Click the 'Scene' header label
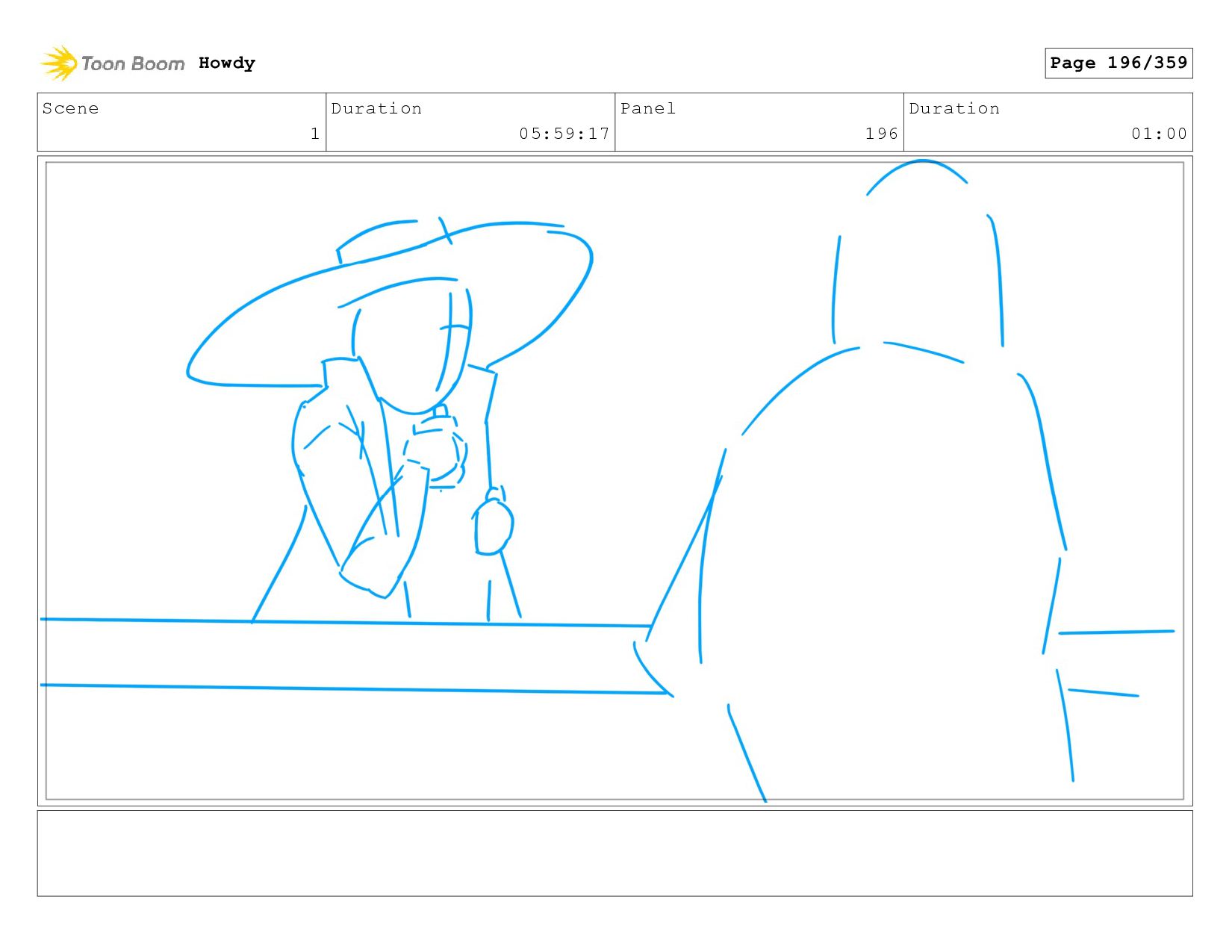Image resolution: width=1232 pixels, height=952 pixels. pyautogui.click(x=70, y=108)
